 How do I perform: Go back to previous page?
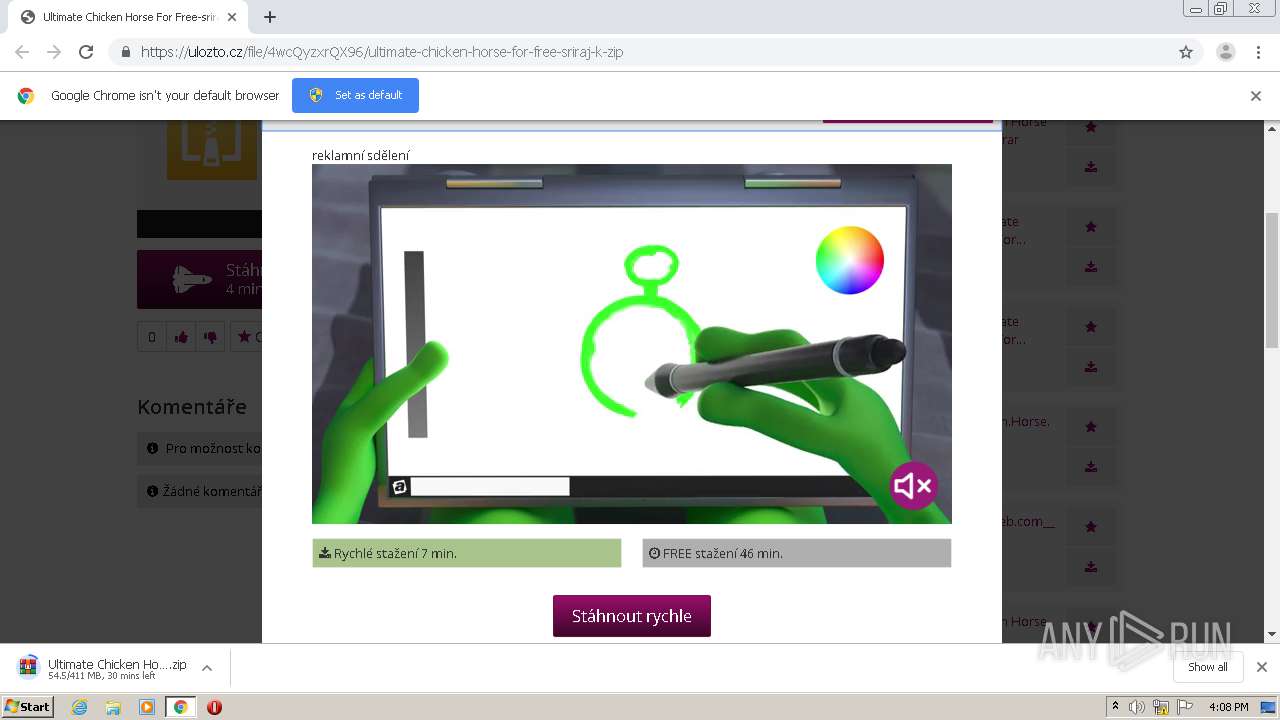22,52
